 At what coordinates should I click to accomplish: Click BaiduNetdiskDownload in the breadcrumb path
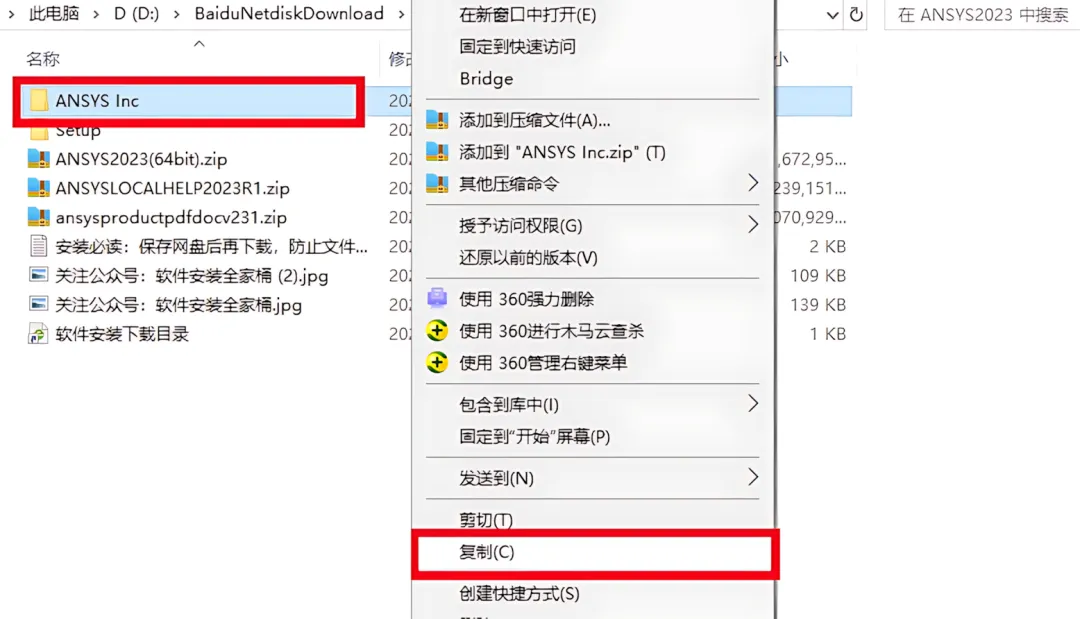[x=289, y=14]
